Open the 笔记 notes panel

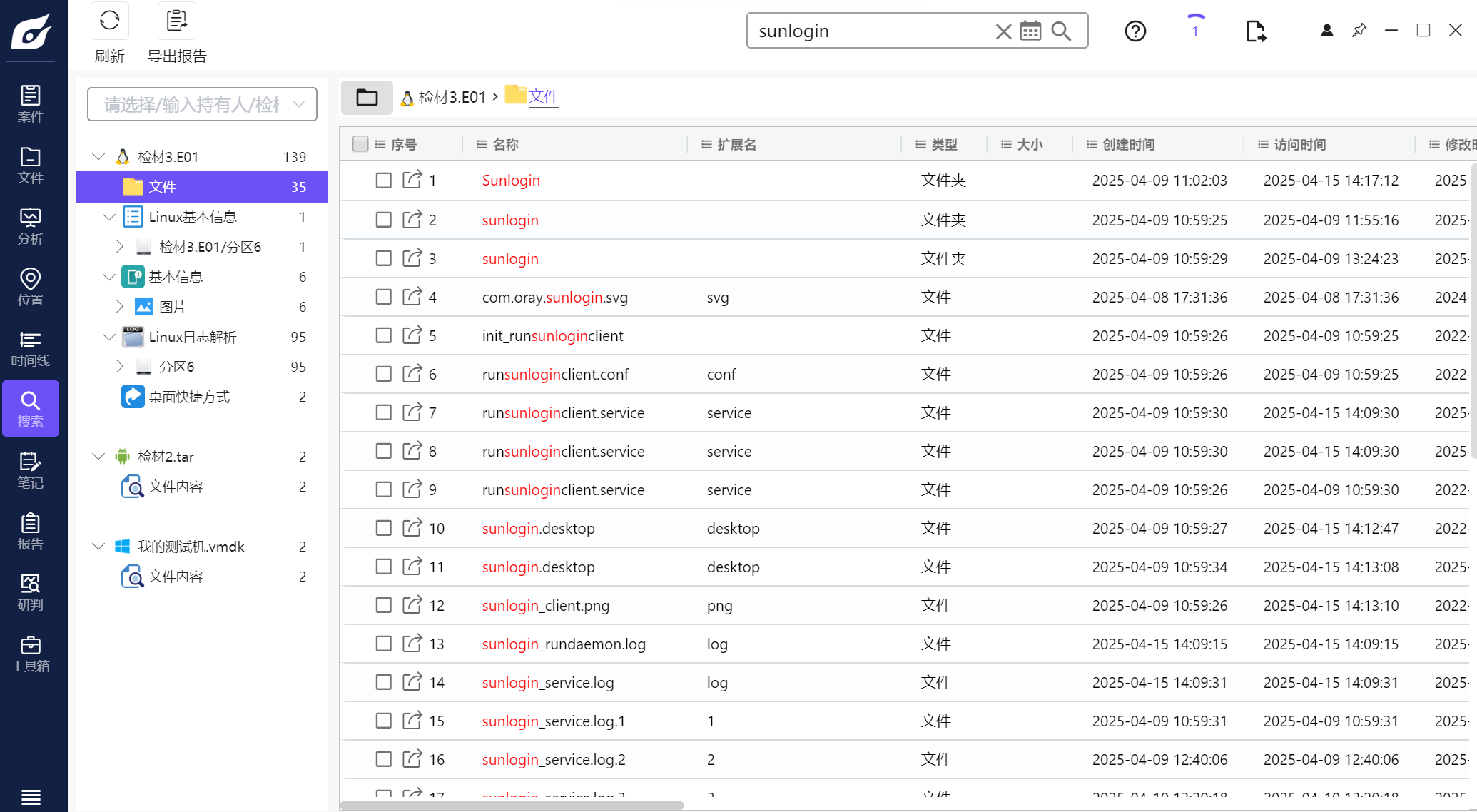coord(30,470)
